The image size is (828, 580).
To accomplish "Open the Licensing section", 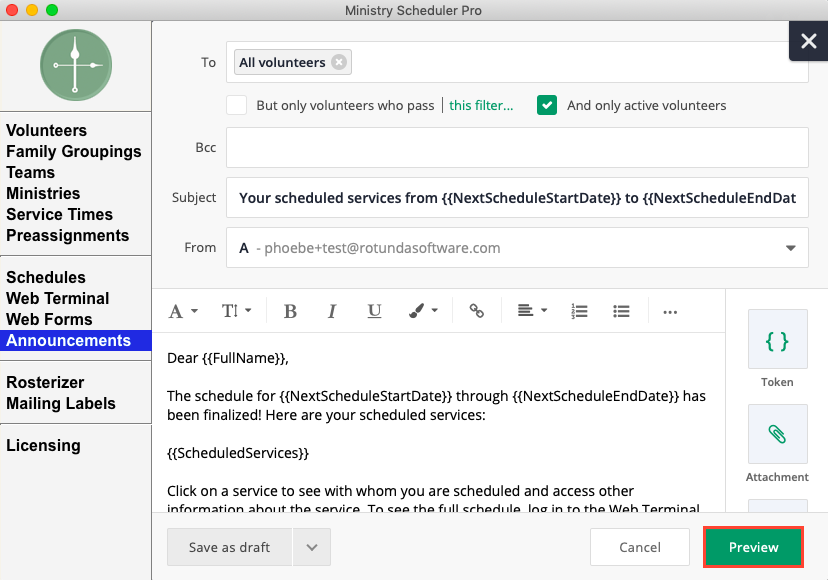I will [x=43, y=445].
